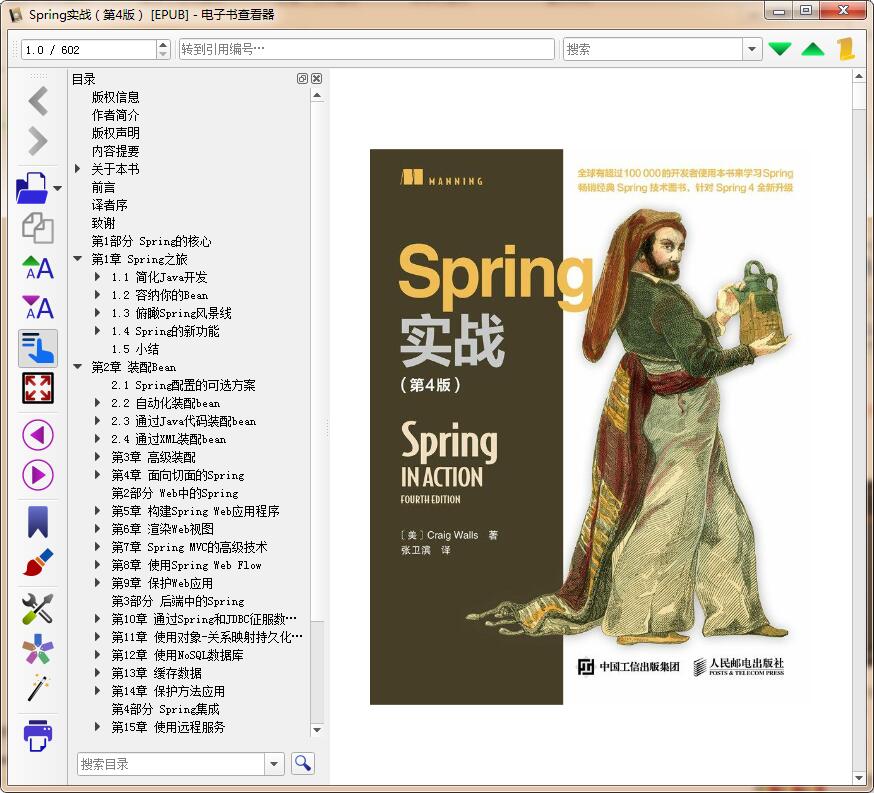Open 版权信息 in the contents
Image resolution: width=874 pixels, height=793 pixels.
pyautogui.click(x=115, y=97)
